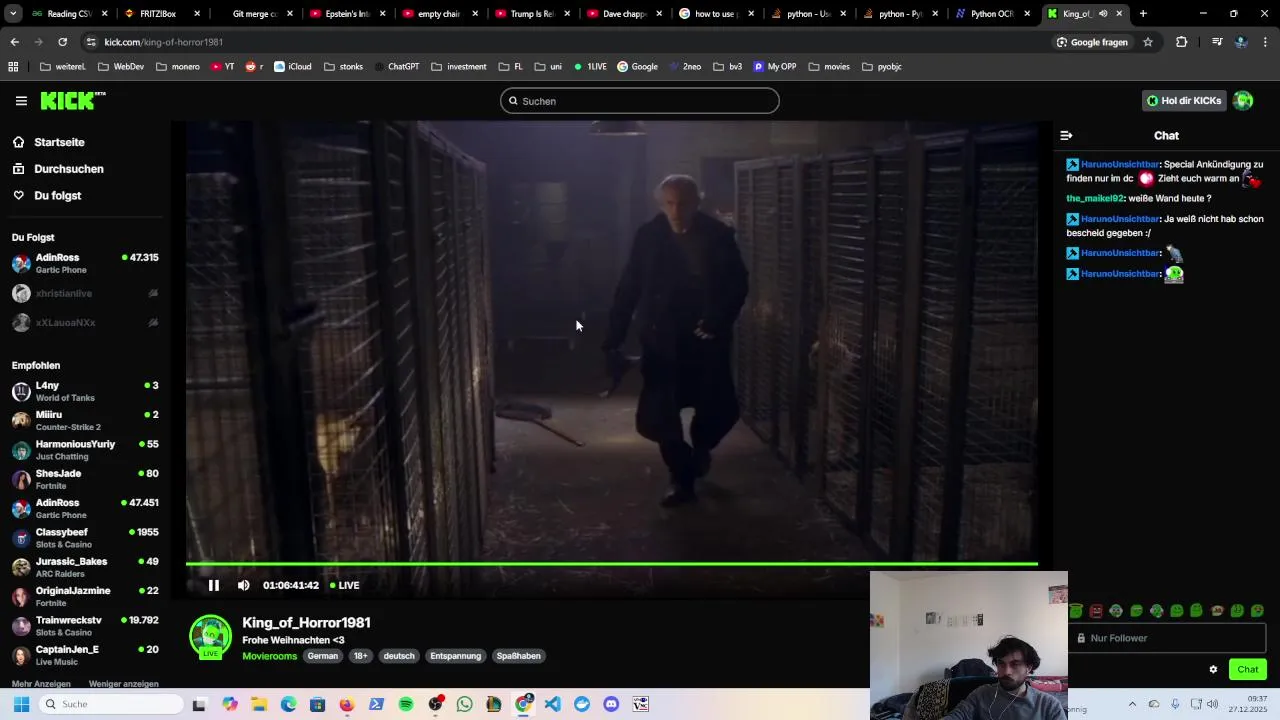Viewport: 1280px width, 720px height.
Task: Open recommended channel ShesJade
Action: coord(85,479)
